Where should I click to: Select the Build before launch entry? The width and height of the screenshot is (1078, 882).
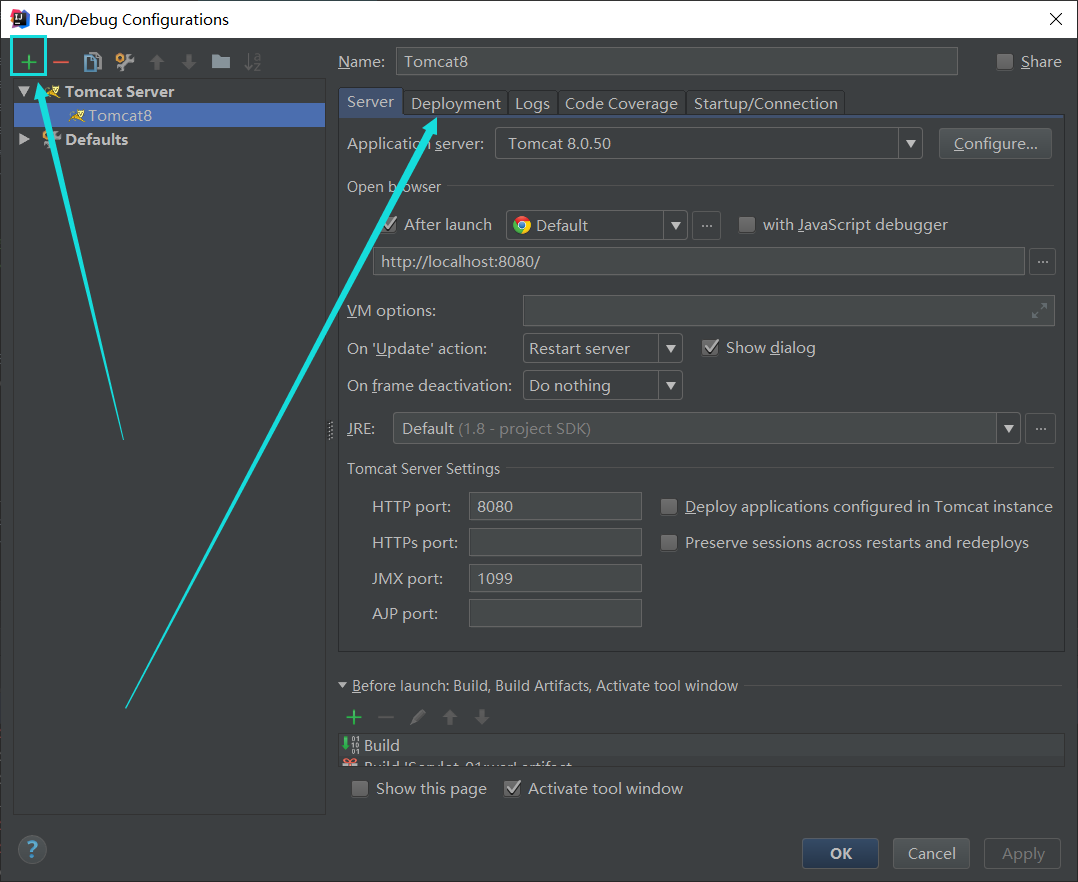701,745
